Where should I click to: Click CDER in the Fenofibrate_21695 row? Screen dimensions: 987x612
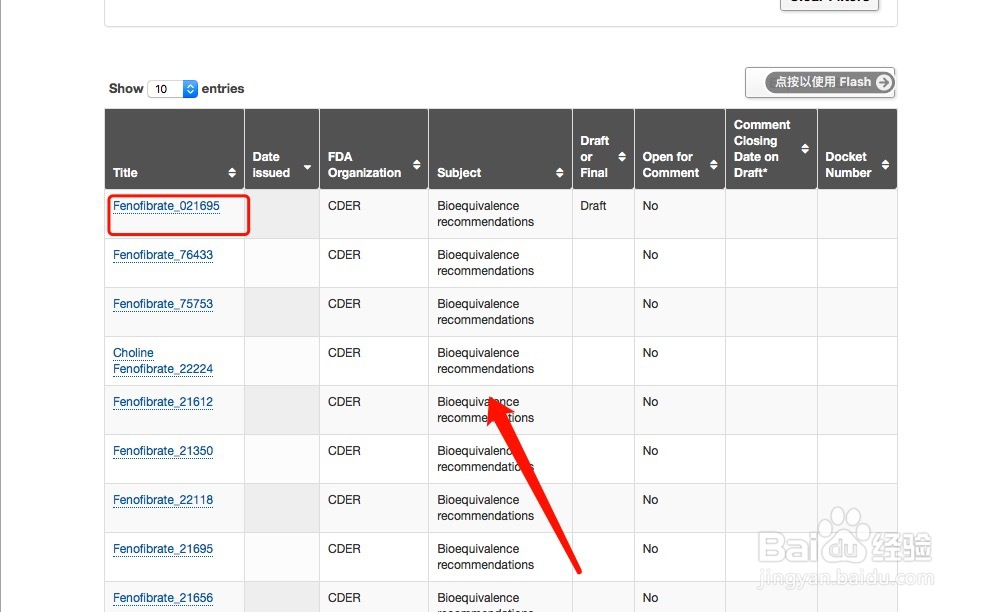click(x=344, y=549)
